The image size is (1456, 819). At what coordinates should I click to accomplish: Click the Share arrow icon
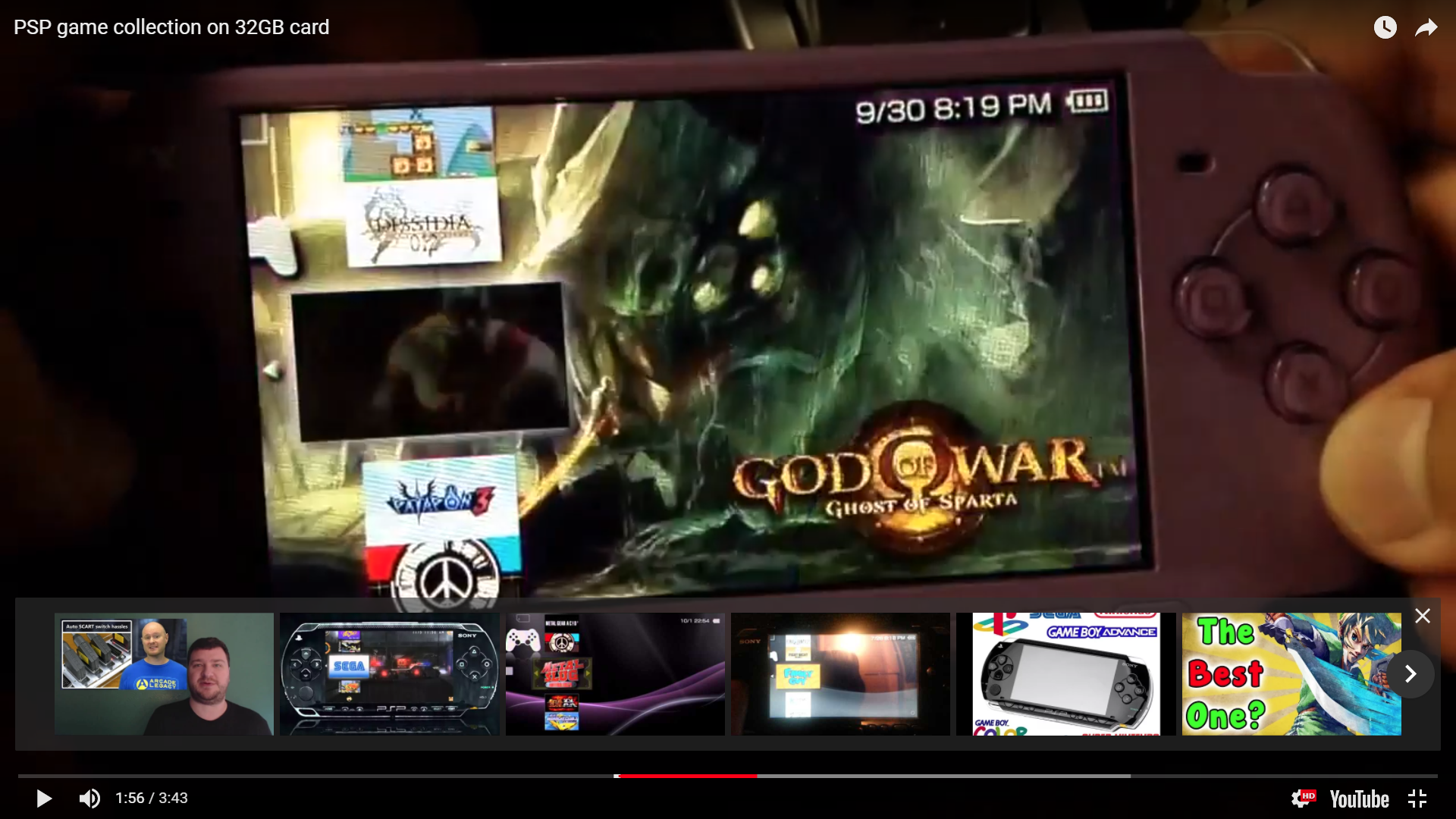1426,28
